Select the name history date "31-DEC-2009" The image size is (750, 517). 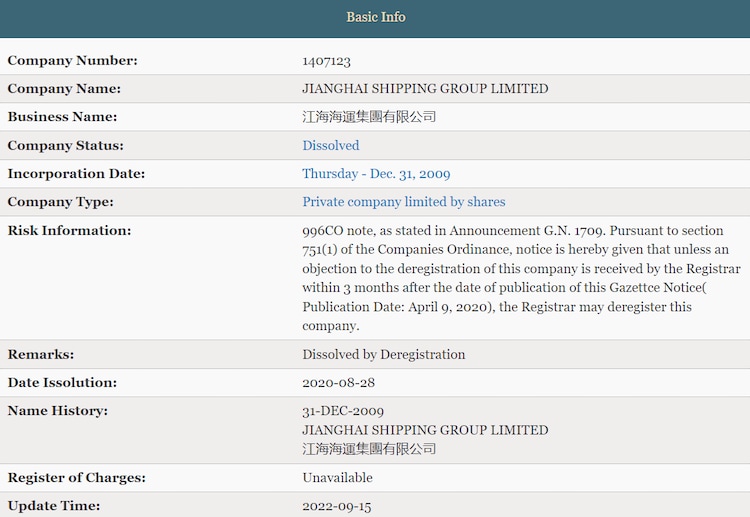point(343,410)
